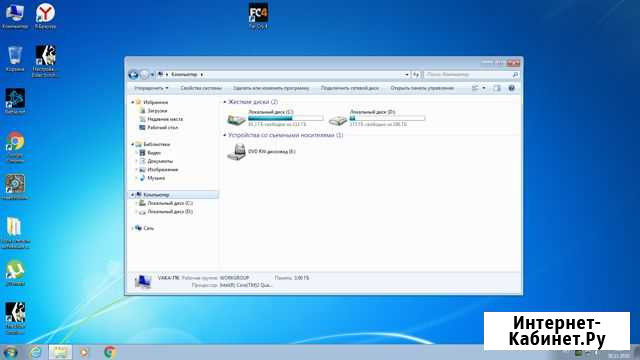Collapse the removable storage devices group
Image resolution: width=640 pixels, height=360 pixels.
coord(225,135)
